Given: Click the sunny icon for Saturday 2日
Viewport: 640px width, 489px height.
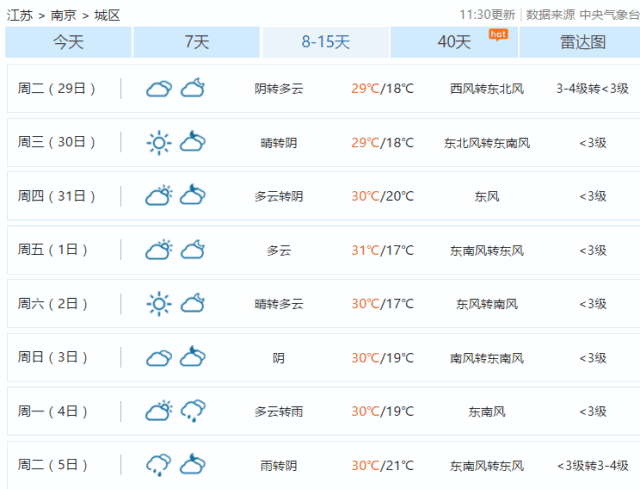Looking at the screenshot, I should pos(159,303).
